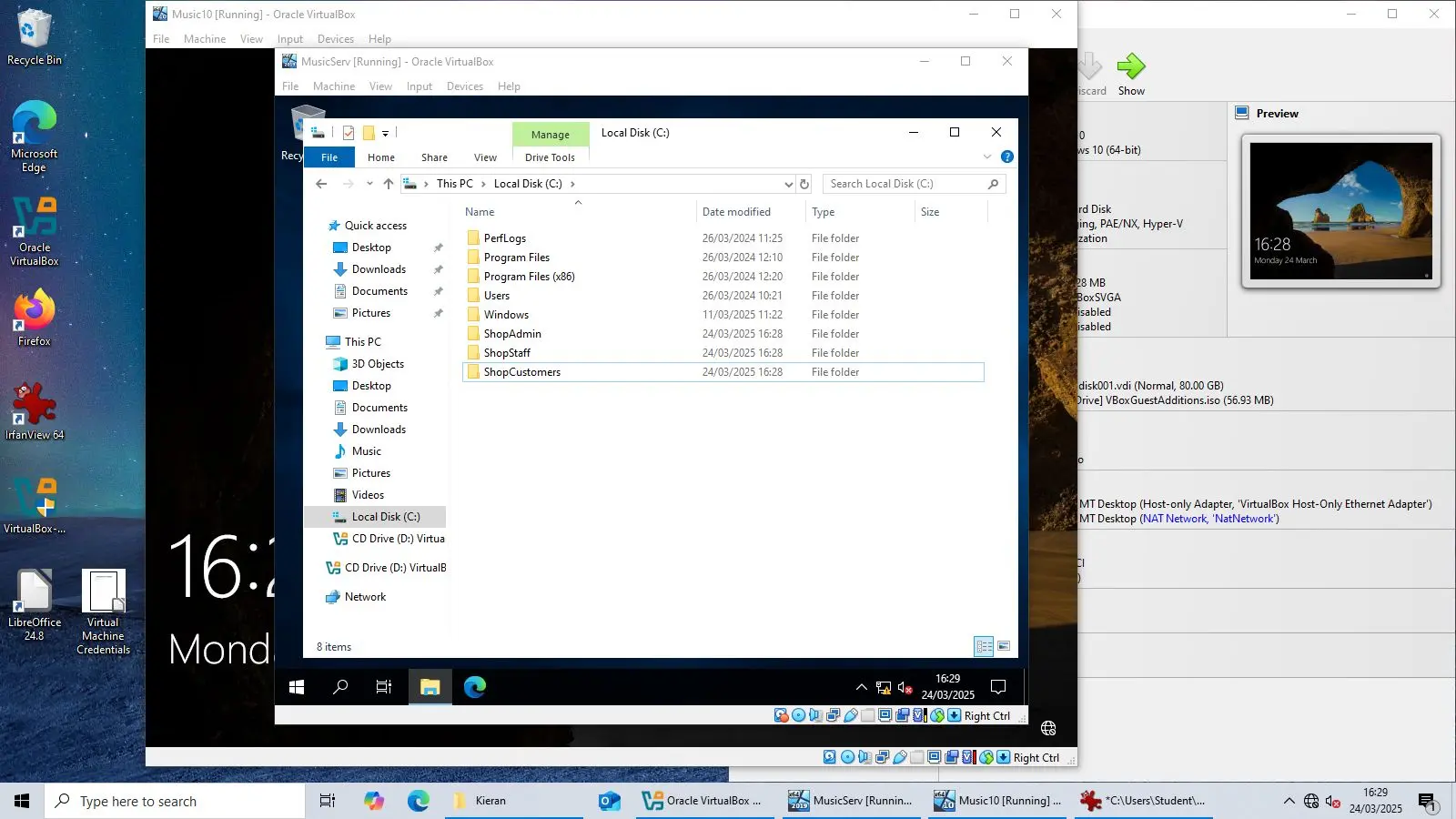The width and height of the screenshot is (1456, 819).
Task: Open Machine menu in Music10 window
Action: [205, 39]
